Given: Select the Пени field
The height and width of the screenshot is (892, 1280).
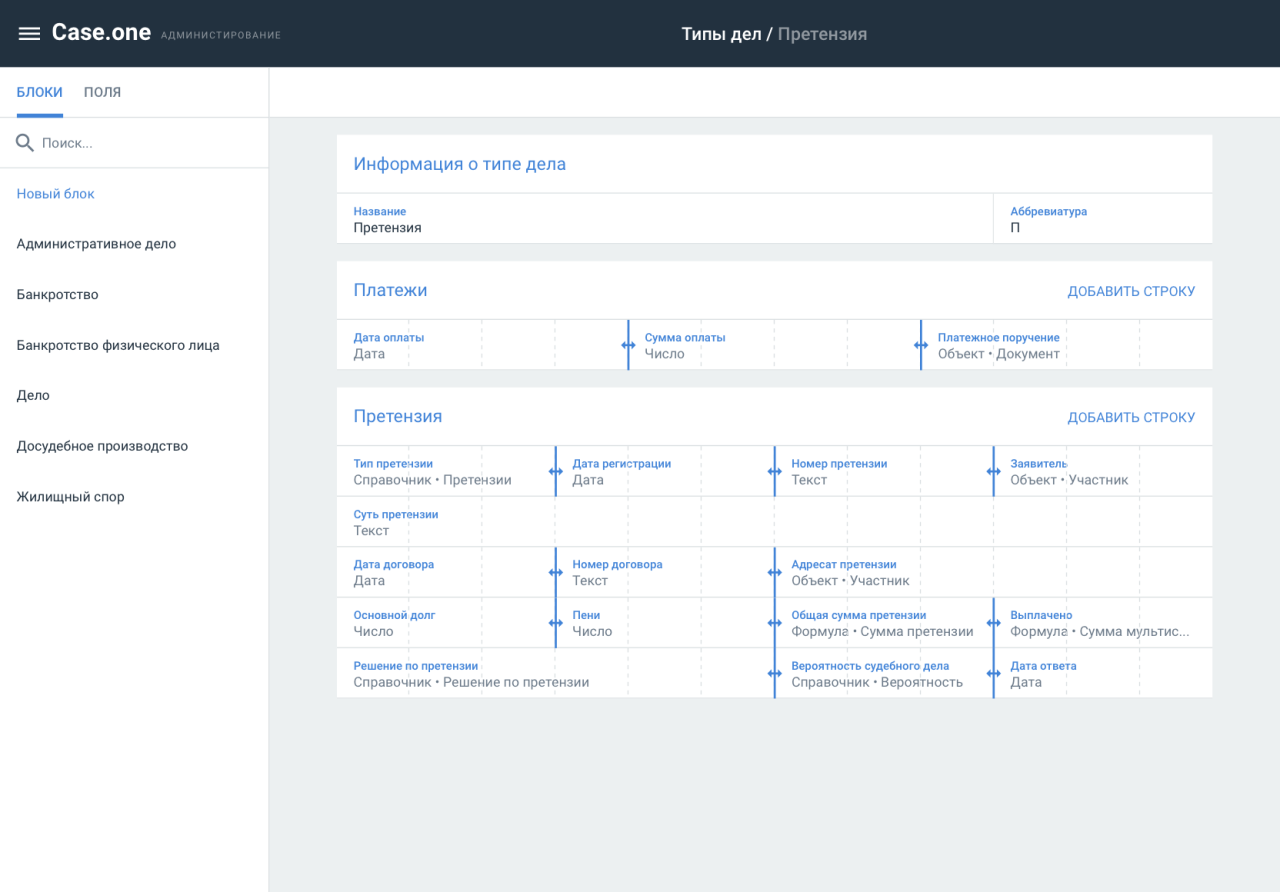Looking at the screenshot, I should click(665, 623).
